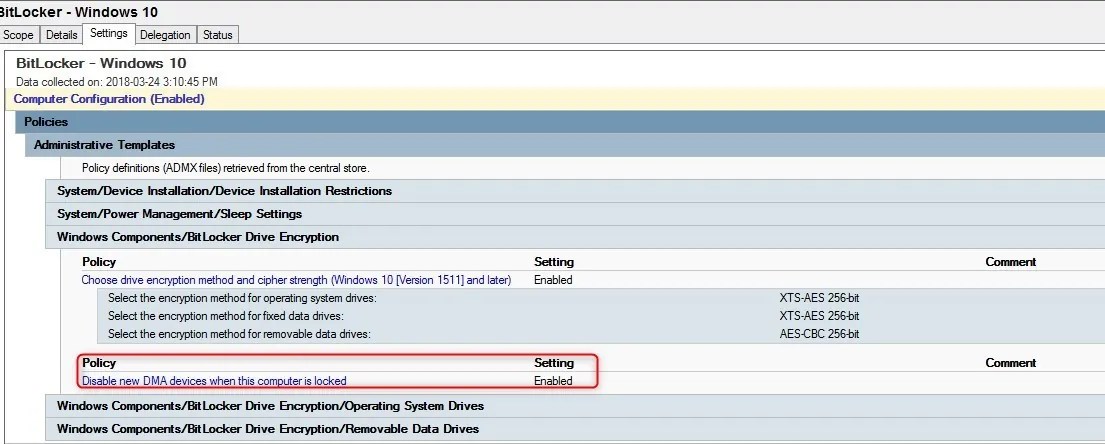Click the first Setting column header

(554, 262)
